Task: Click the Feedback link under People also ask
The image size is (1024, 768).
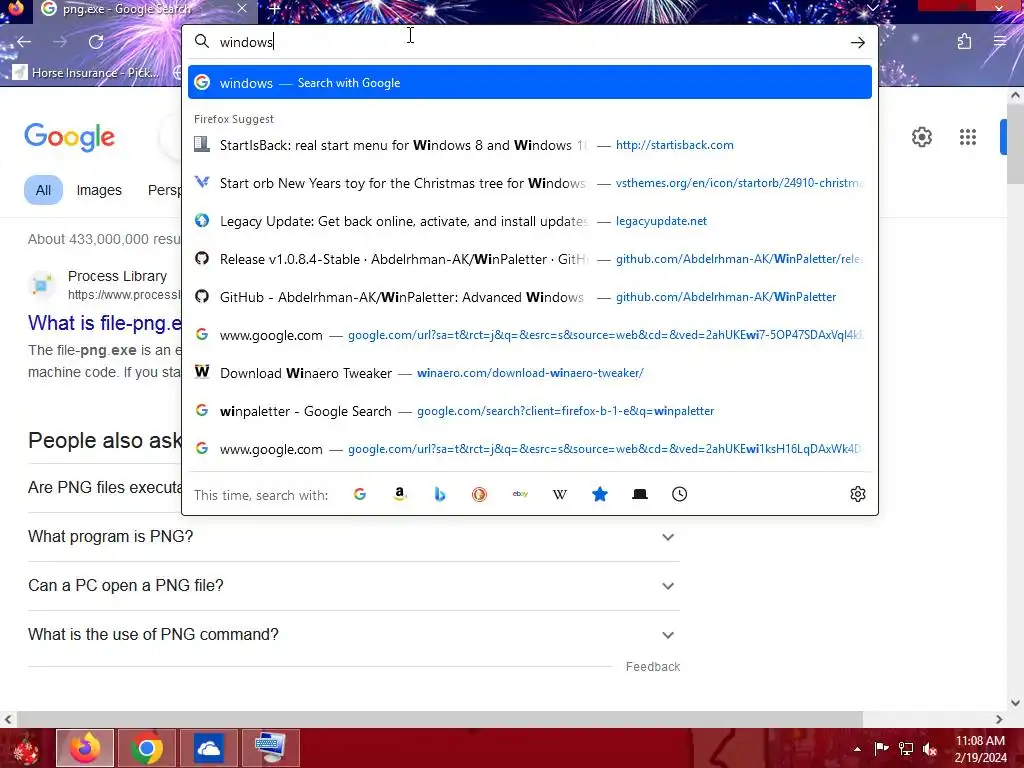Action: tap(652, 667)
